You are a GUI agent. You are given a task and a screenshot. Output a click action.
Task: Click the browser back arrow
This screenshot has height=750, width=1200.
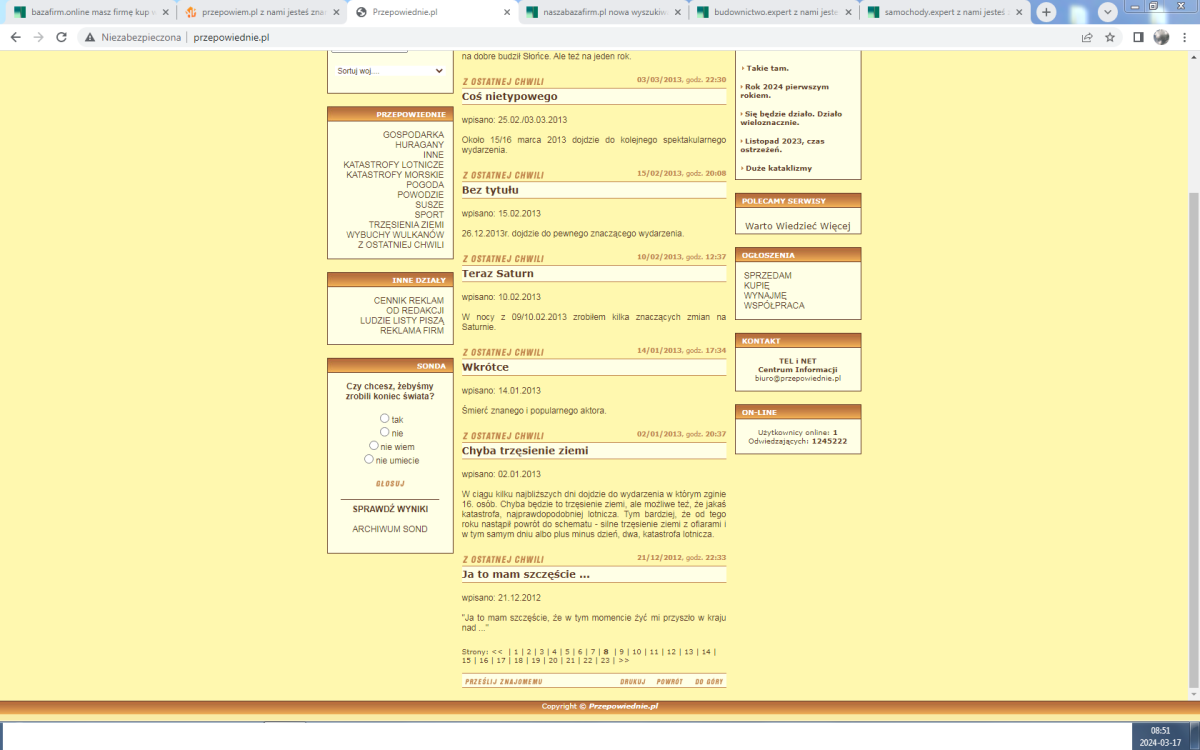[x=15, y=37]
